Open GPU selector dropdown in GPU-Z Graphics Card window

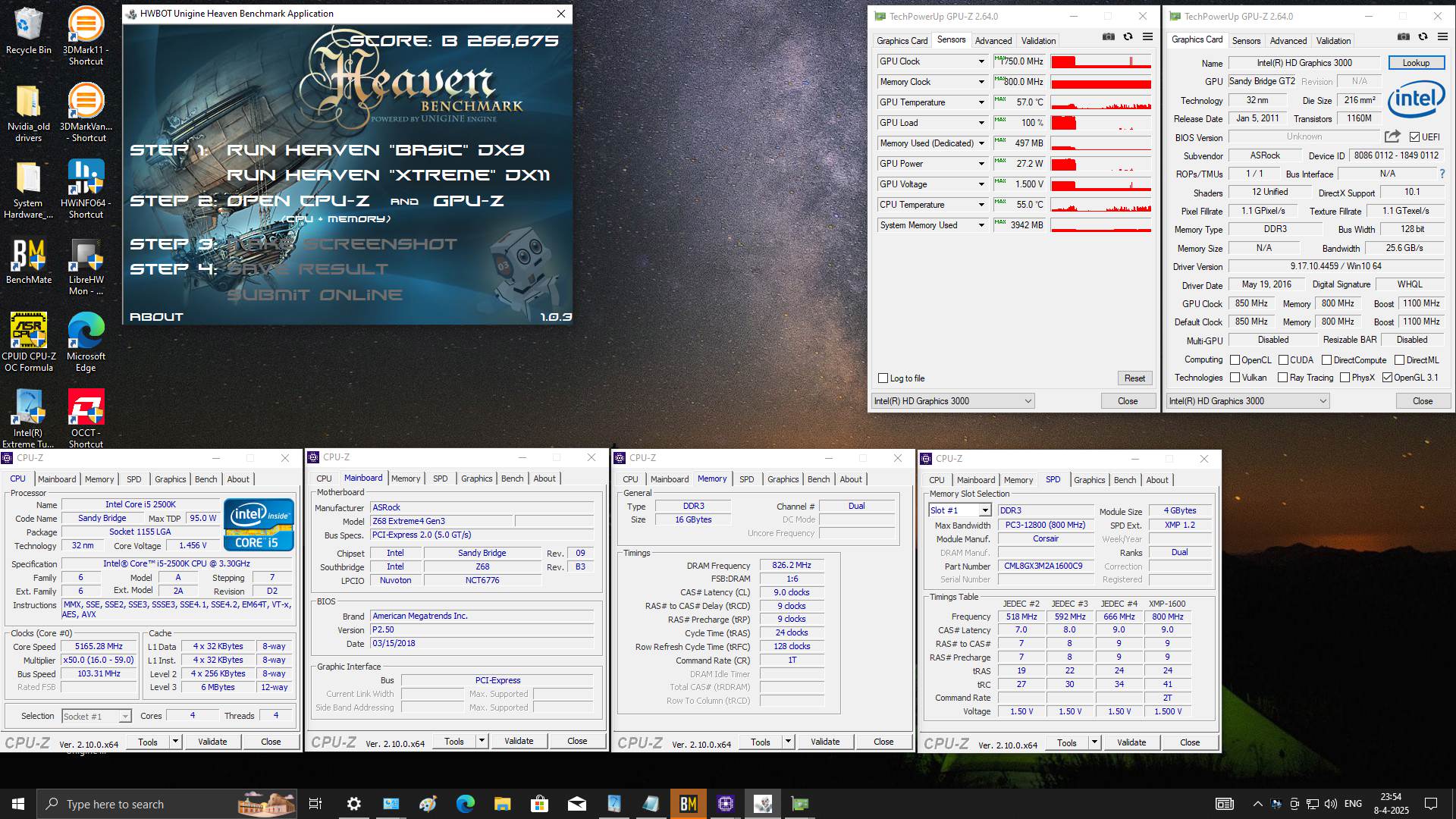point(1248,401)
